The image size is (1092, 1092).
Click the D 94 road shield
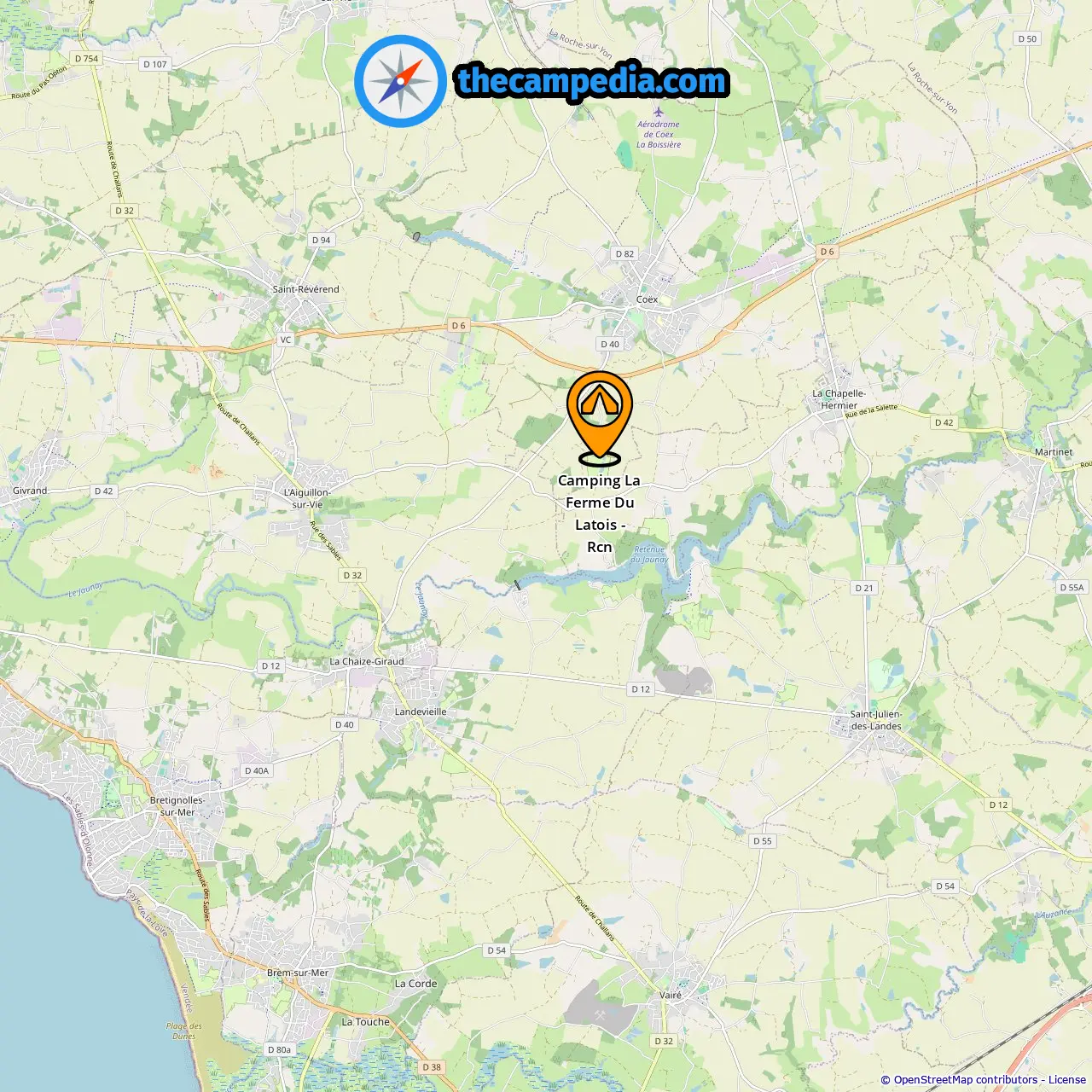pyautogui.click(x=321, y=240)
